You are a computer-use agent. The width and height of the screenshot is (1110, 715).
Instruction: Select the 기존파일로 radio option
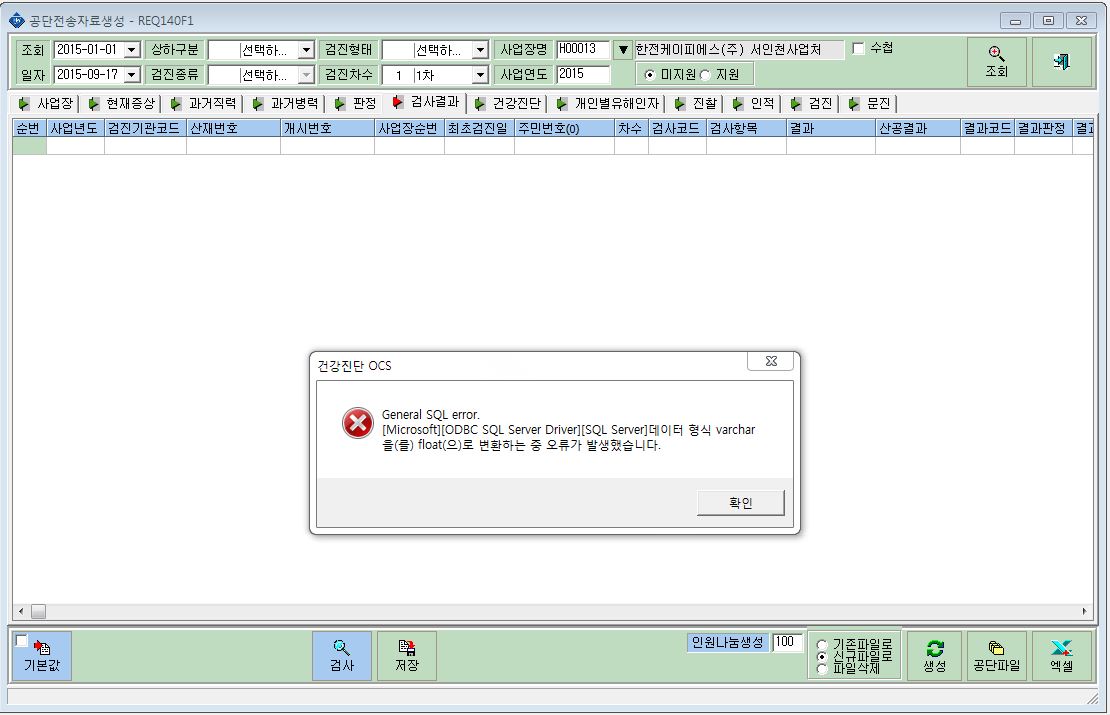(822, 645)
